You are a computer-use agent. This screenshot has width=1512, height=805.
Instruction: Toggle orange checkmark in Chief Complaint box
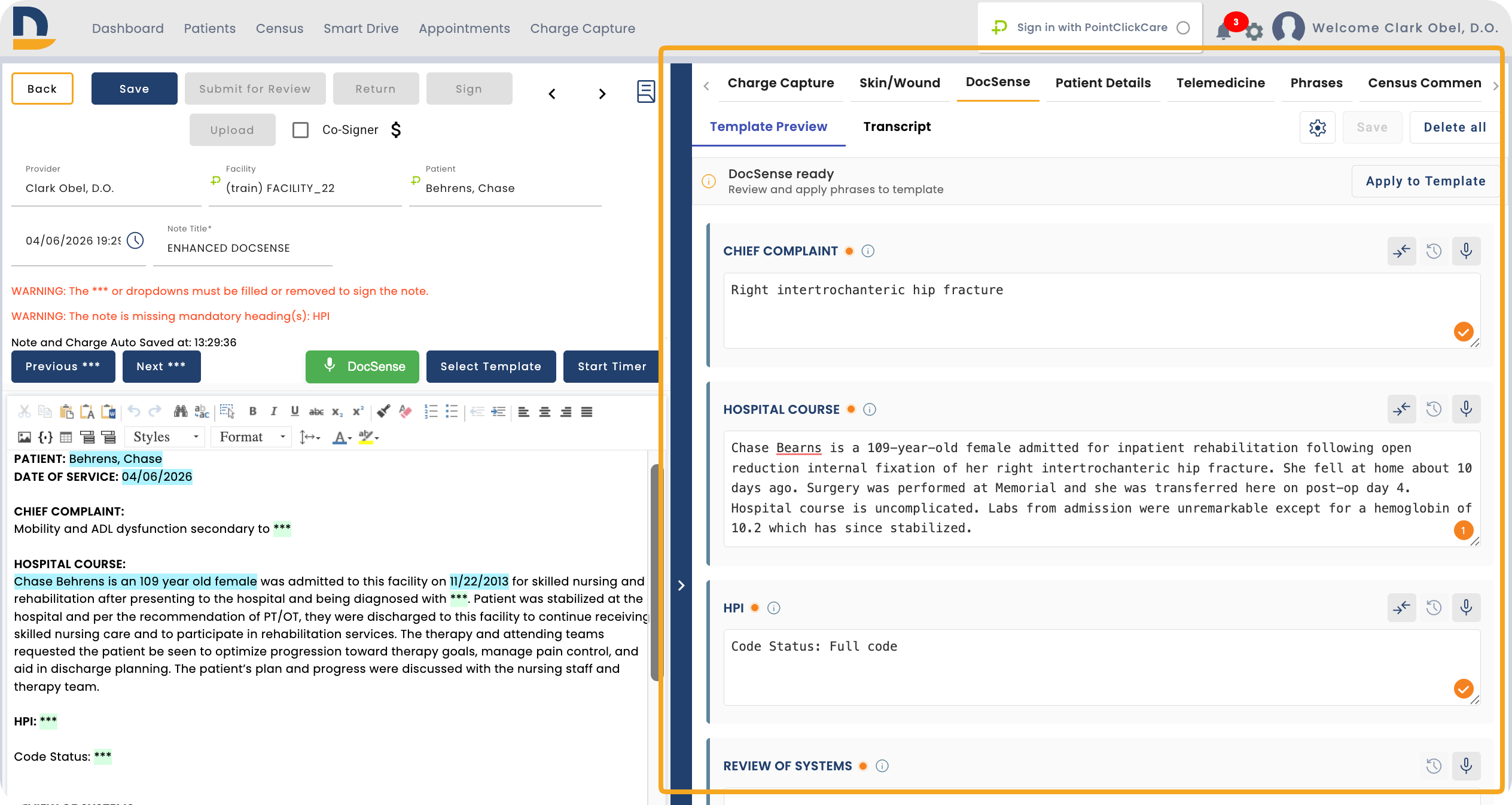tap(1464, 331)
